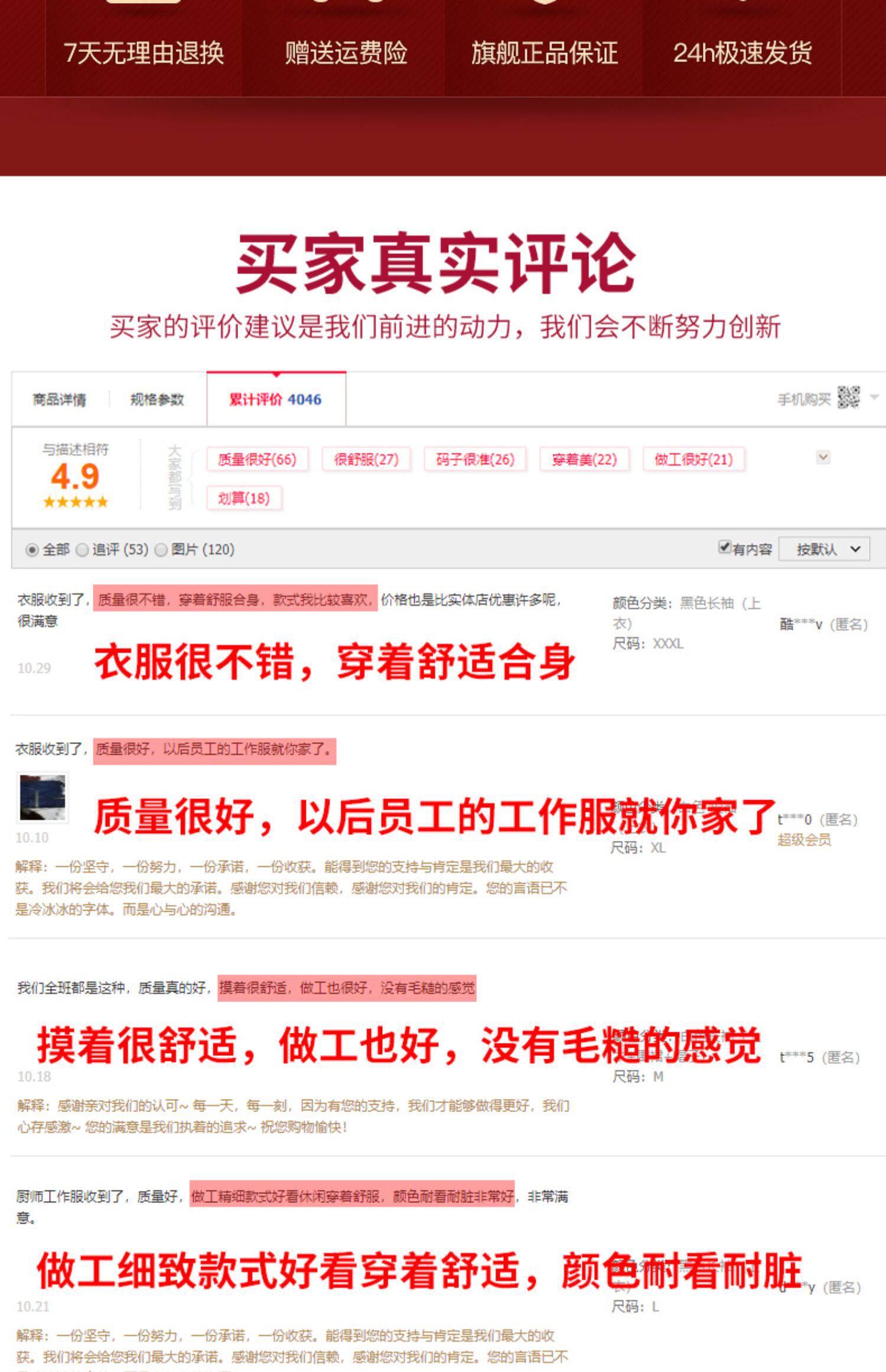This screenshot has width=886, height=1372.
Task: Click the 码子很准(26) tag
Action: (x=475, y=460)
